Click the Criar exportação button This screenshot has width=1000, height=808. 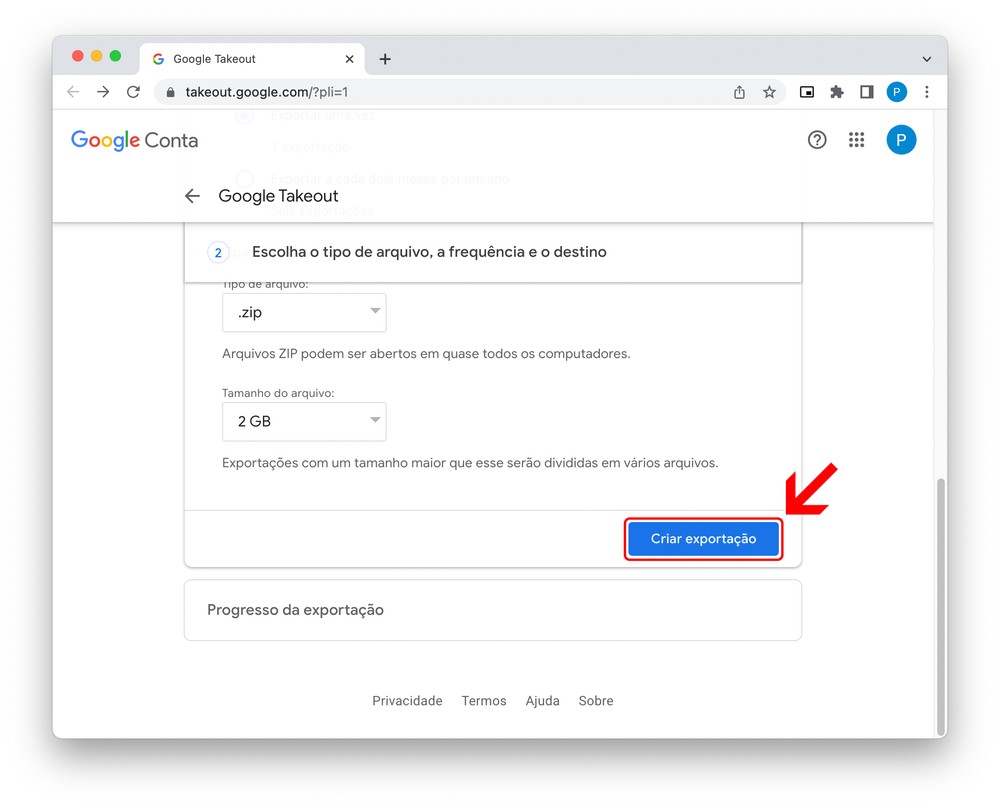[703, 539]
